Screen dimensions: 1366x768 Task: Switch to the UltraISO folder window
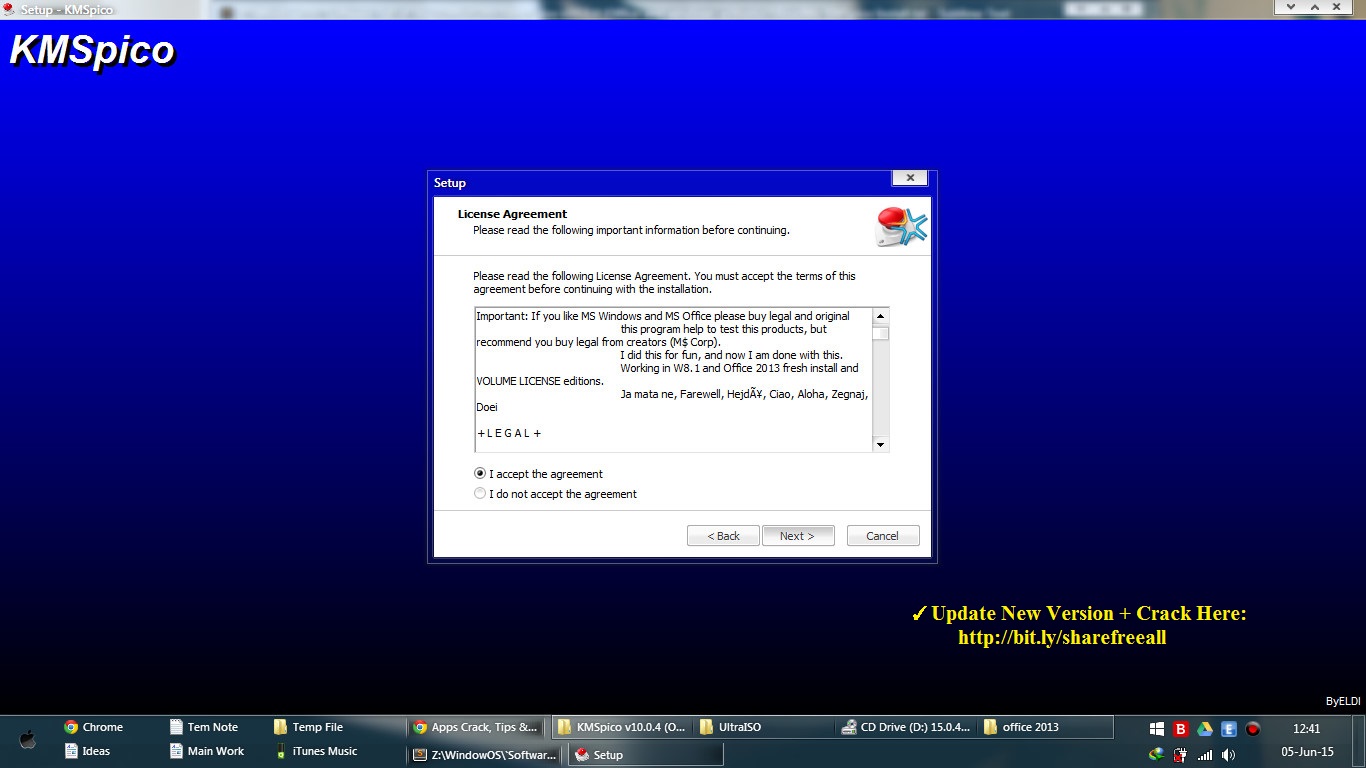point(764,727)
